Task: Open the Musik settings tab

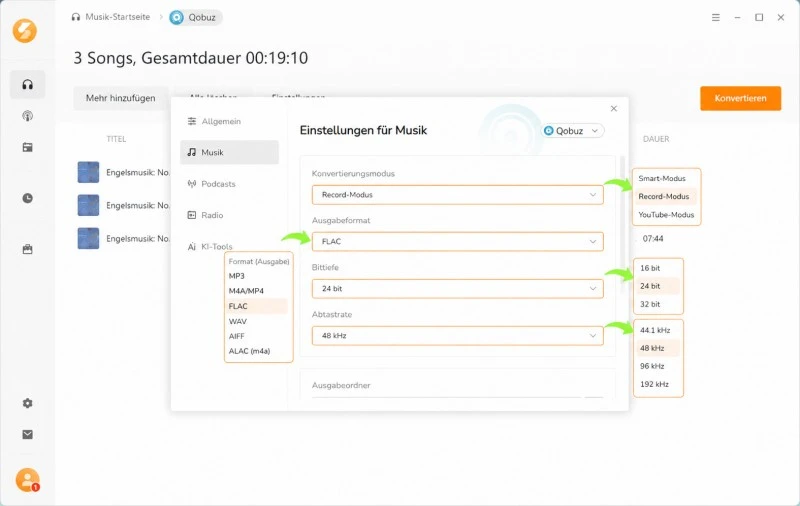Action: pyautogui.click(x=230, y=152)
